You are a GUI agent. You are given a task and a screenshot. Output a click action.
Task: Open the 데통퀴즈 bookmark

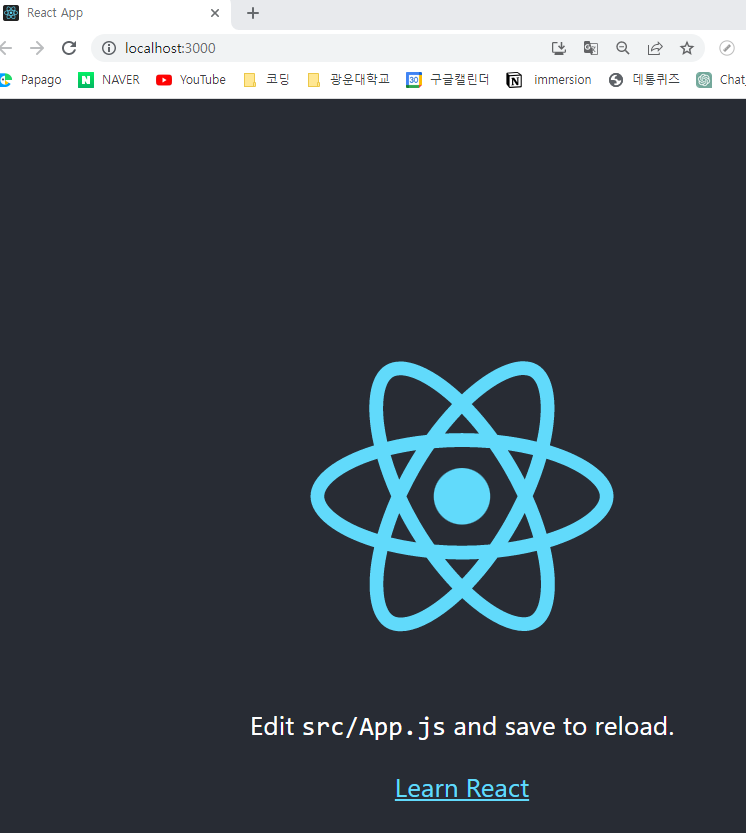coord(645,80)
